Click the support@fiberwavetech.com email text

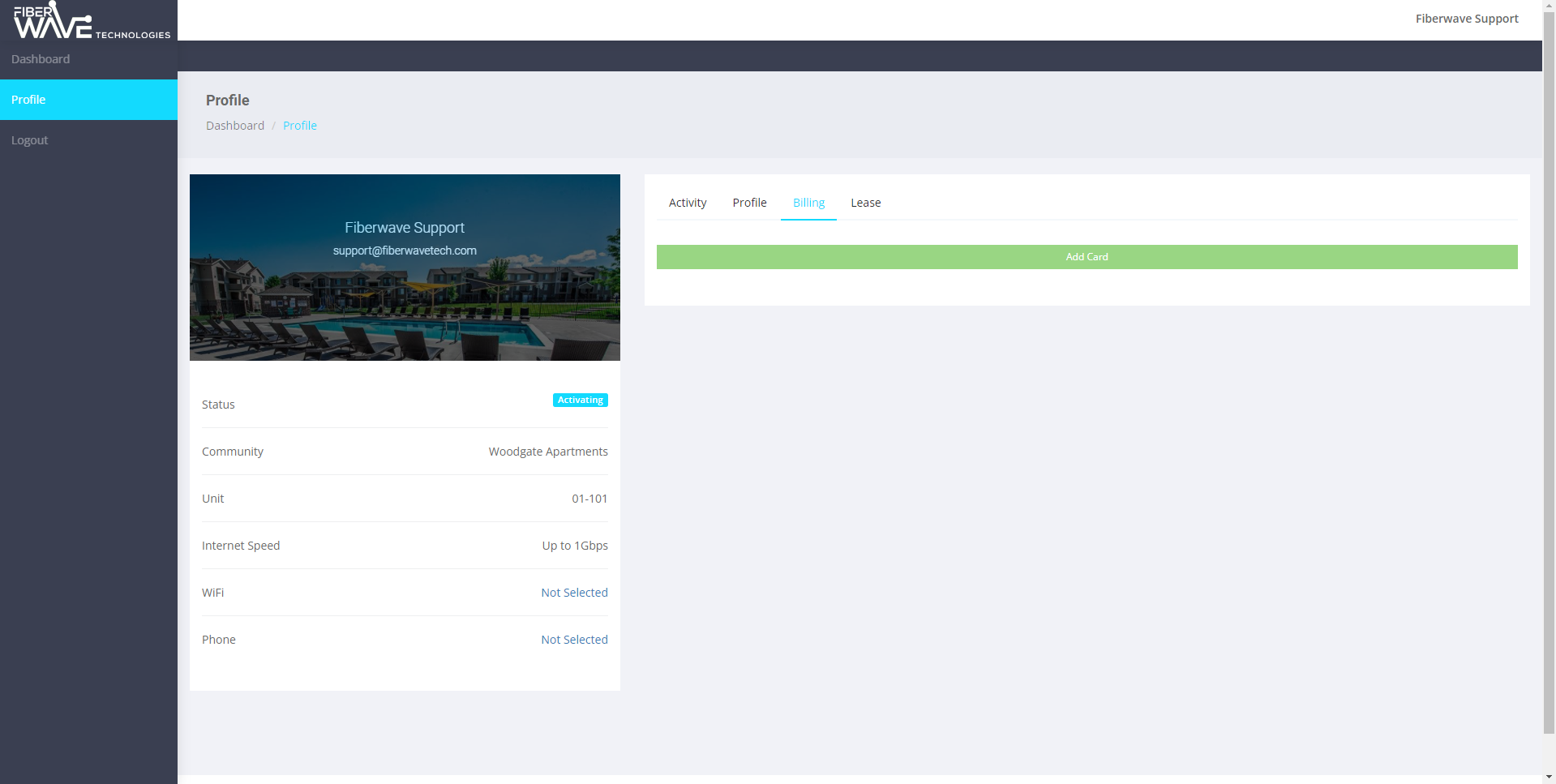405,251
